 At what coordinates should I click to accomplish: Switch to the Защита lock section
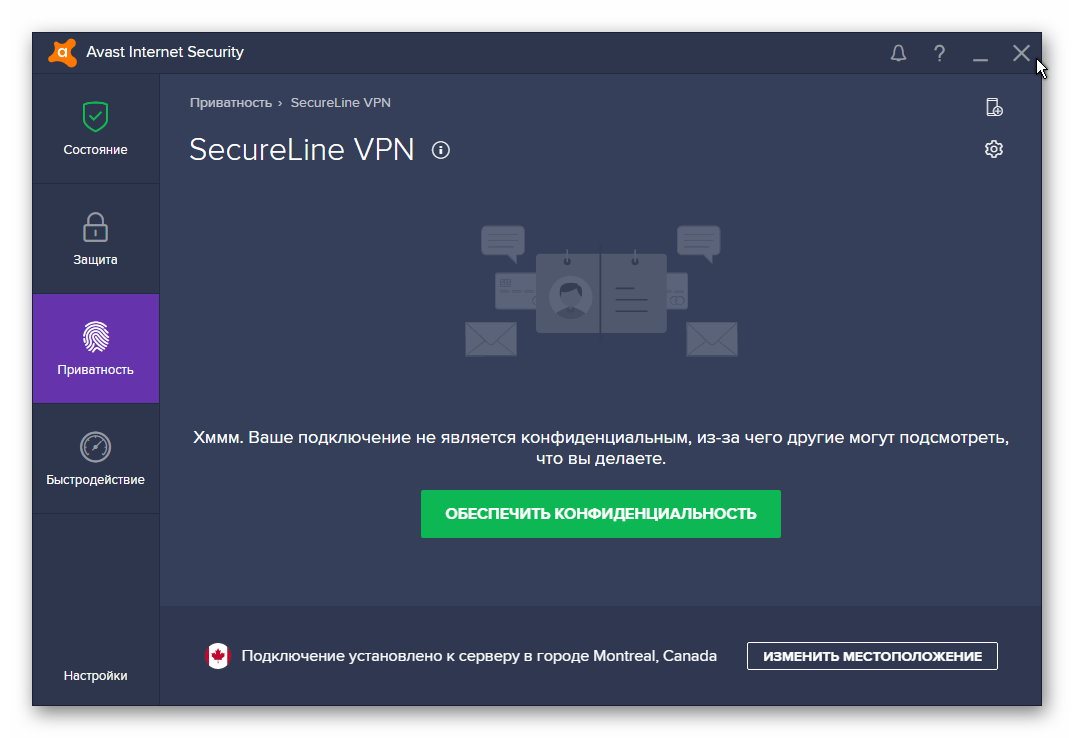point(95,238)
